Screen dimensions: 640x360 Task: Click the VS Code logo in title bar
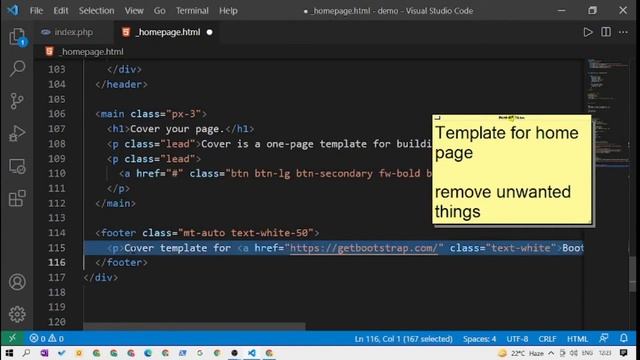(13, 10)
